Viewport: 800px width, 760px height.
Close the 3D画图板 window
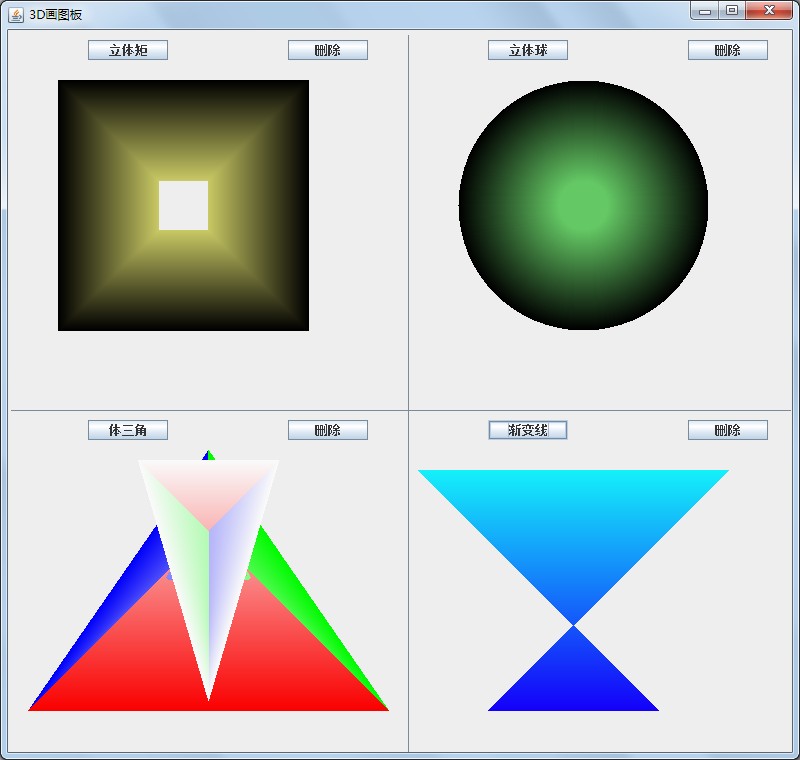pyautogui.click(x=769, y=10)
